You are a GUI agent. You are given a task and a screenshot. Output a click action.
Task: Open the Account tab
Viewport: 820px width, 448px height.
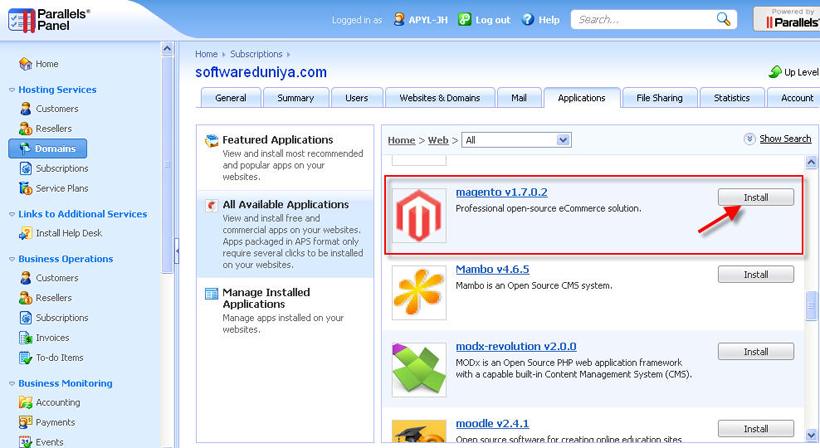point(794,98)
